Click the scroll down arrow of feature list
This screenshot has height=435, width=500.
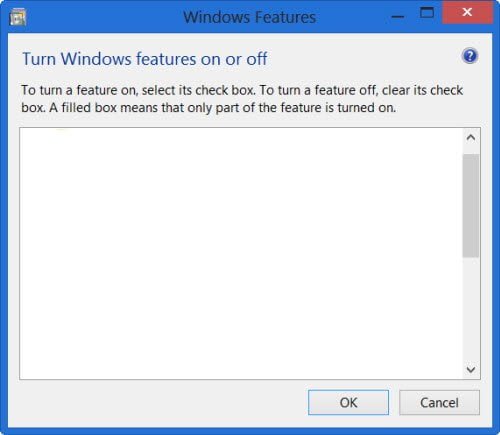pyautogui.click(x=471, y=369)
